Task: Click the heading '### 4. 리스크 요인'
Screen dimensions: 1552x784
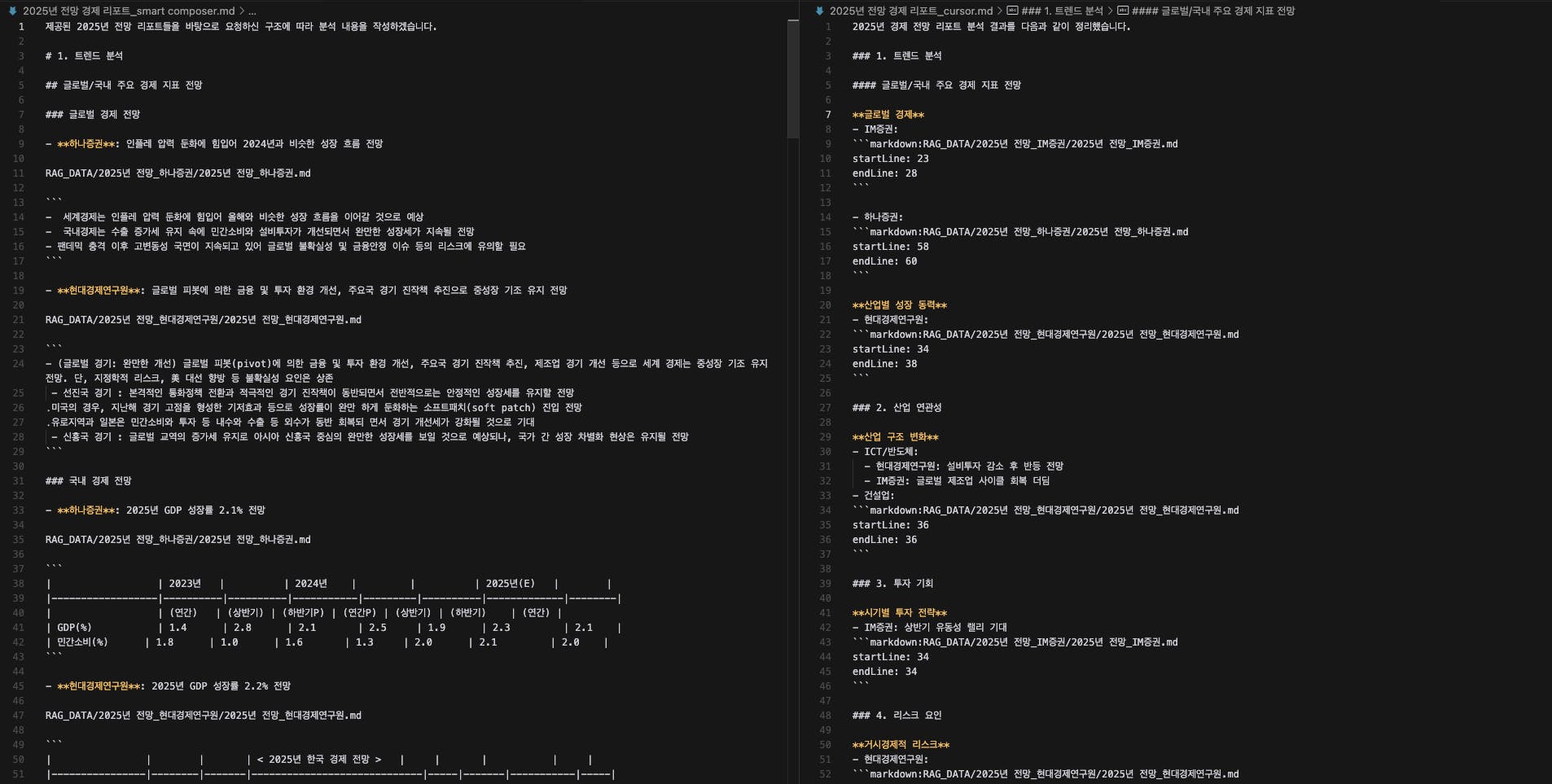Action: point(897,716)
